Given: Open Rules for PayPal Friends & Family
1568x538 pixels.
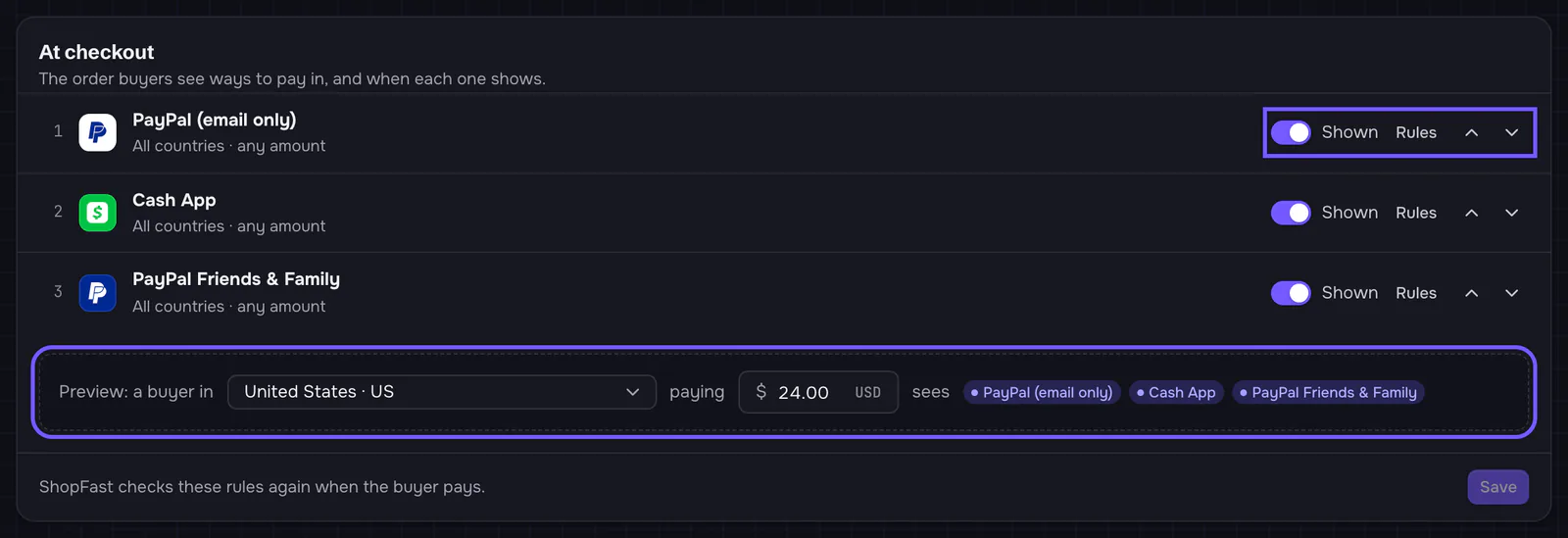Looking at the screenshot, I should pyautogui.click(x=1416, y=293).
